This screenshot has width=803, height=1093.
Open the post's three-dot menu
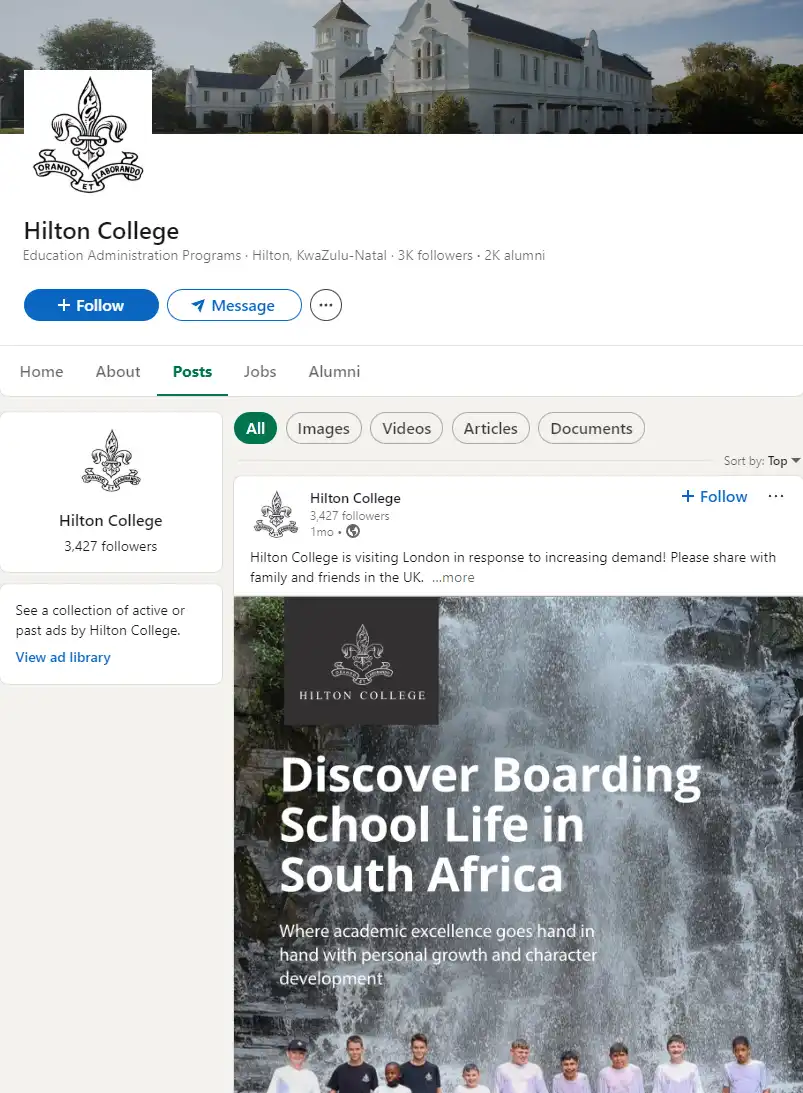[x=776, y=496]
